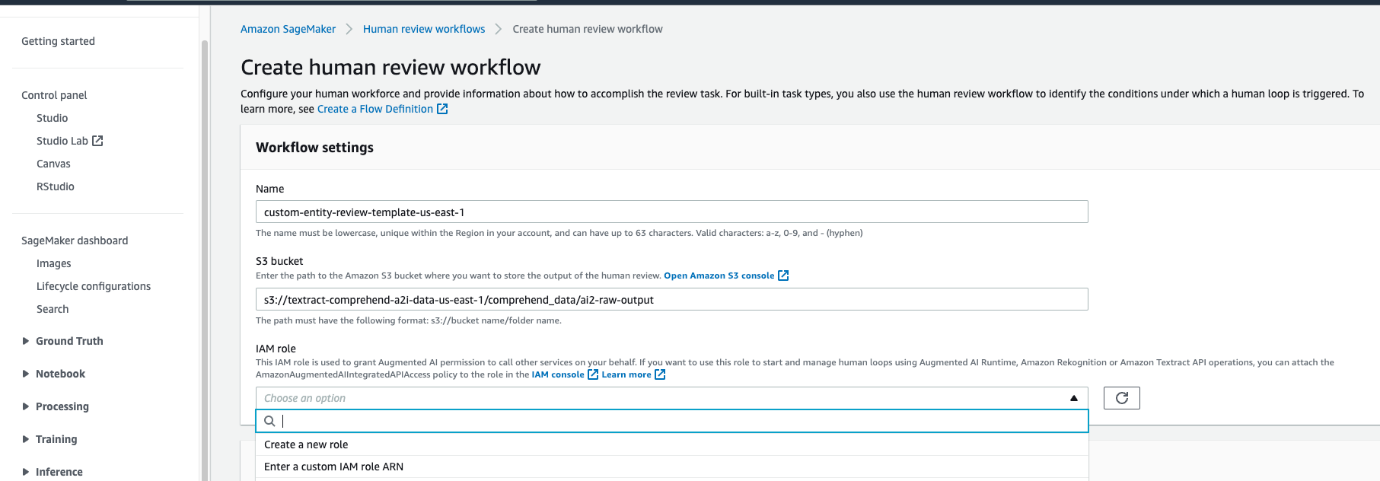The image size is (1380, 481).
Task: Select 'Create a new role' option
Action: pos(306,444)
